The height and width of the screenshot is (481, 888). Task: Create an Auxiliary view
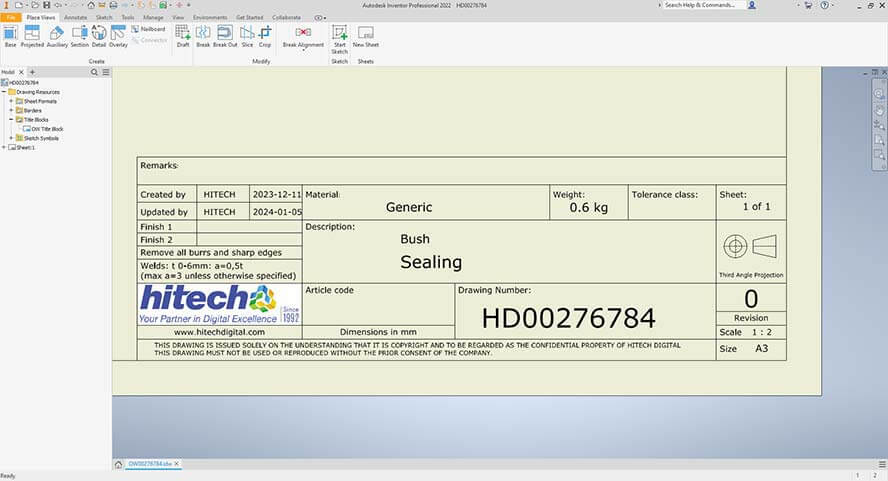tap(57, 36)
